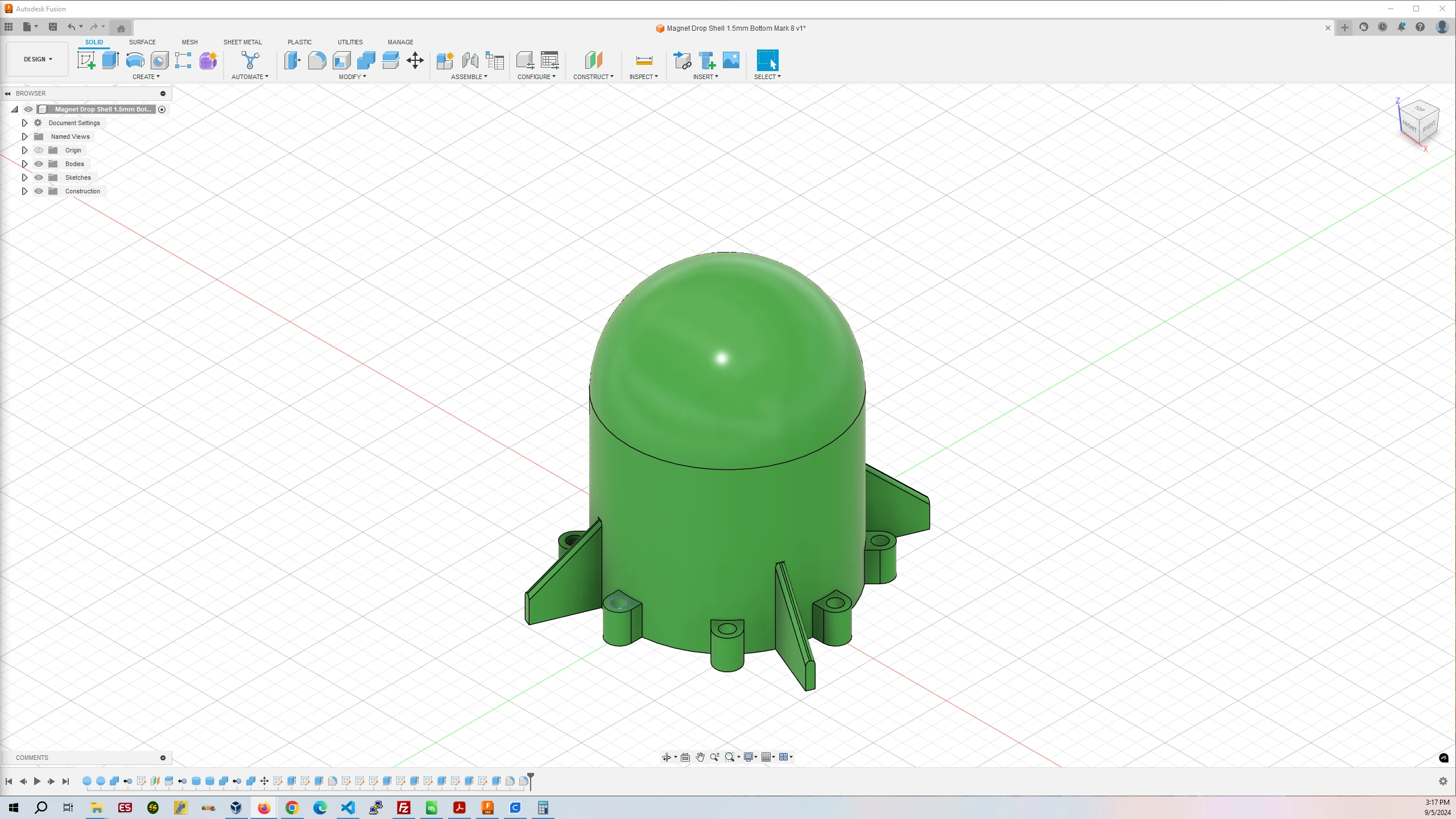
Task: Select the Revolve tool
Action: [x=135, y=60]
